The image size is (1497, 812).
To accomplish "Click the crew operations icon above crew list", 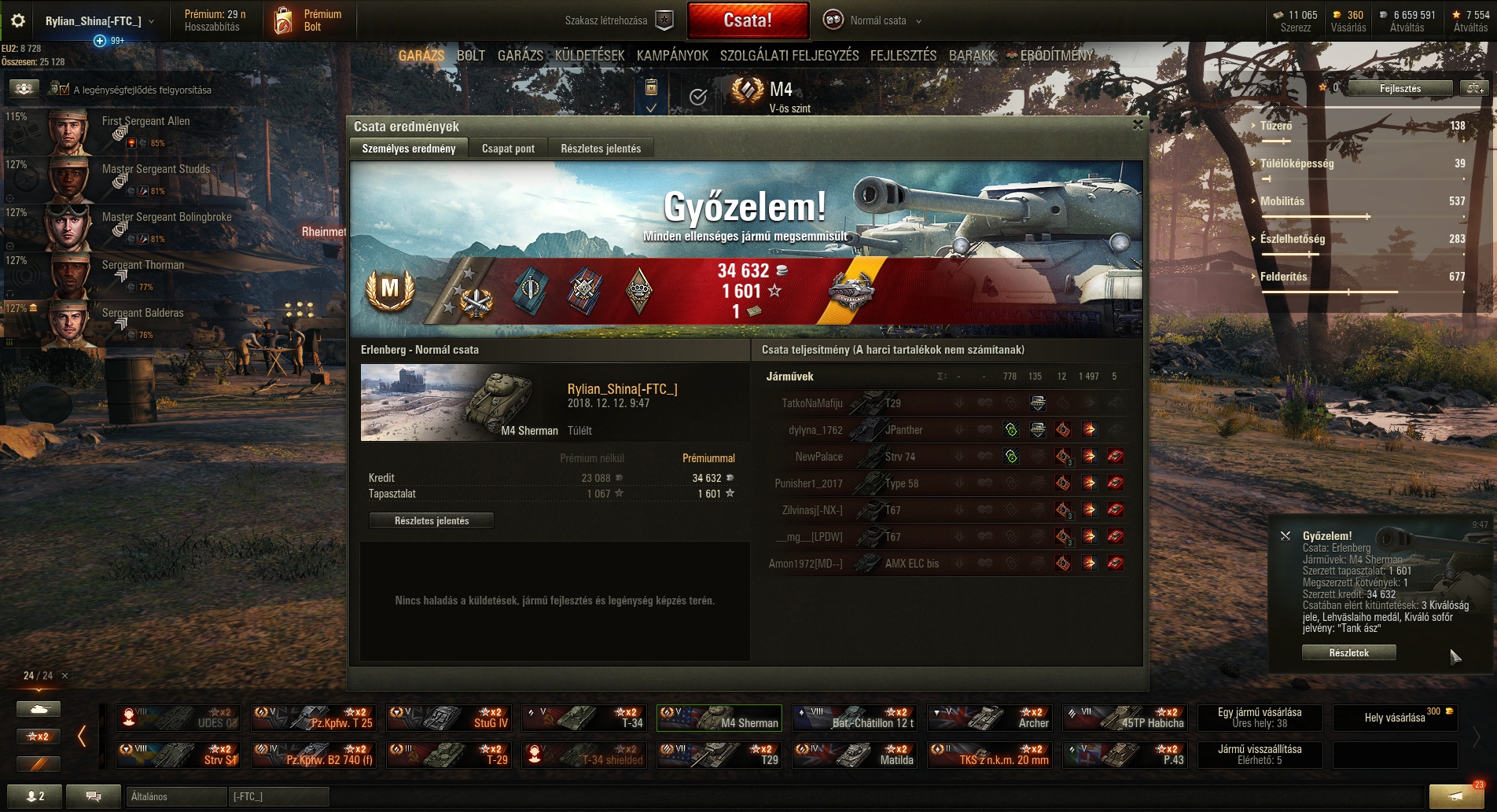I will 24,89.
